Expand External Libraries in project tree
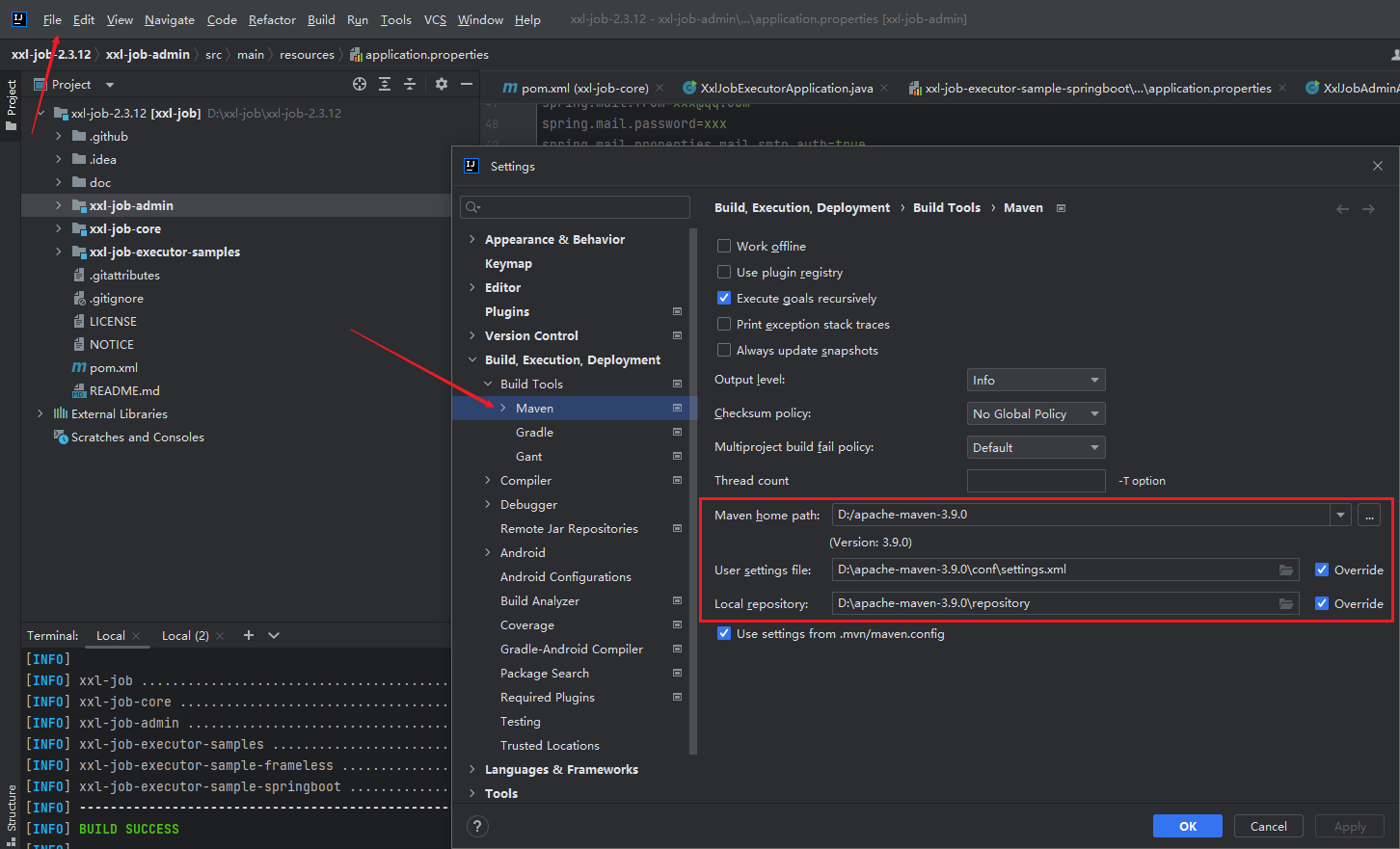Screen dimensions: 1400x849 point(40,413)
